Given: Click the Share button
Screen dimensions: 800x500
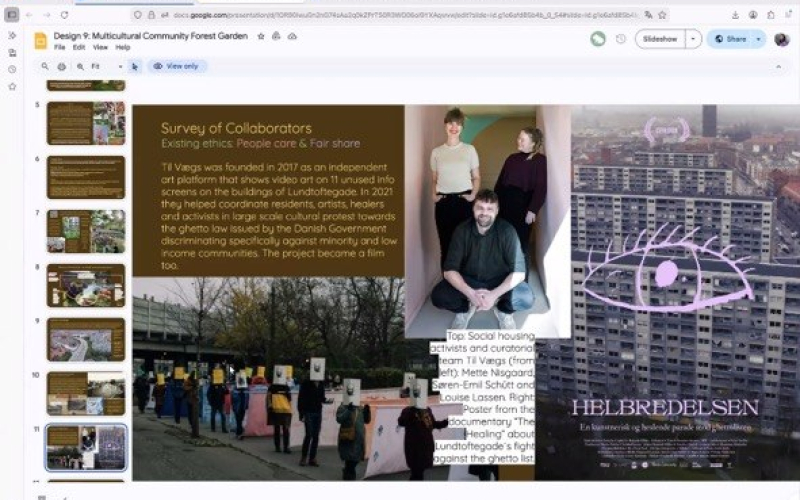Looking at the screenshot, I should click(730, 39).
